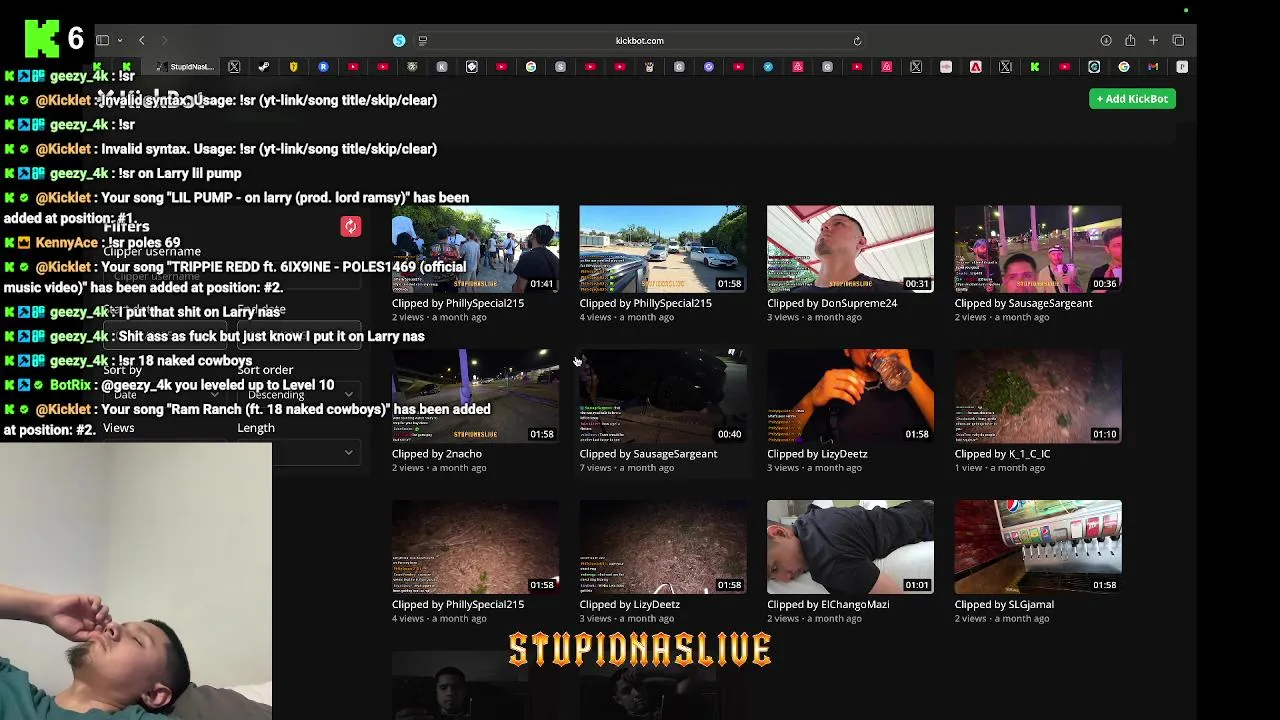
Task: Click the End date input field
Action: (x=299, y=335)
